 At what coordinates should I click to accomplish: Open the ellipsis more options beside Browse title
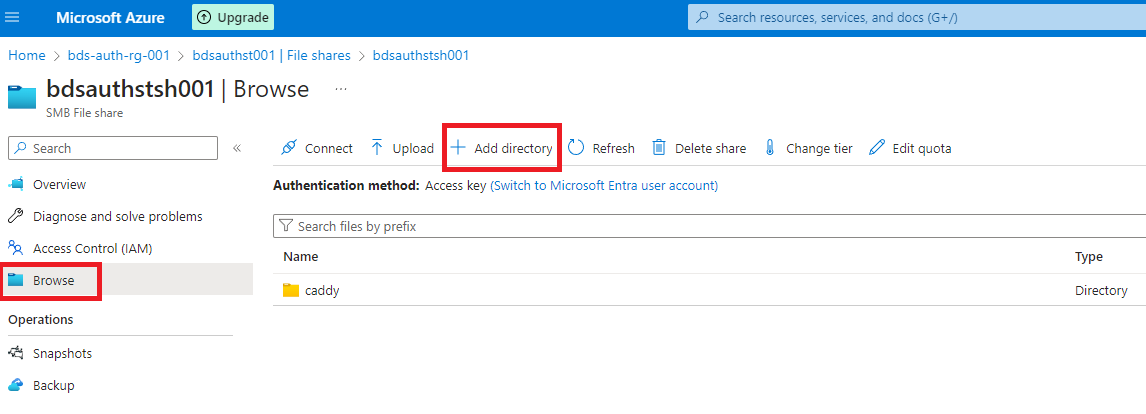tap(341, 89)
